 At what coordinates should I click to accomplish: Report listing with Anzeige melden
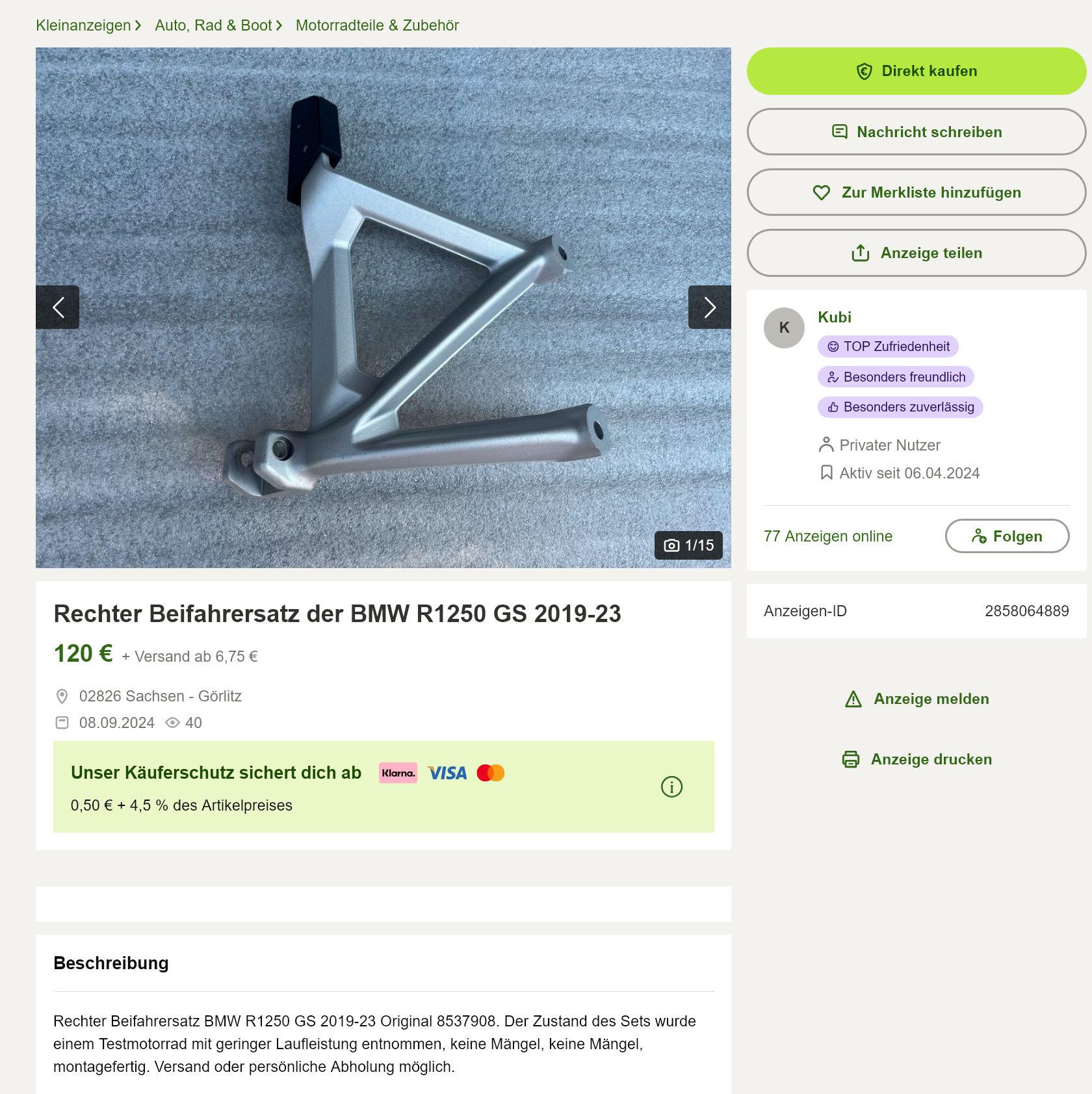[x=916, y=699]
